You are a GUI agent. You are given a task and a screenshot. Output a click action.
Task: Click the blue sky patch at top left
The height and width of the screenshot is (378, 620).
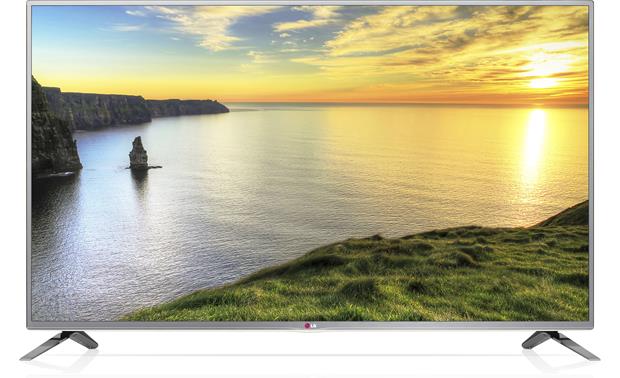(79, 32)
